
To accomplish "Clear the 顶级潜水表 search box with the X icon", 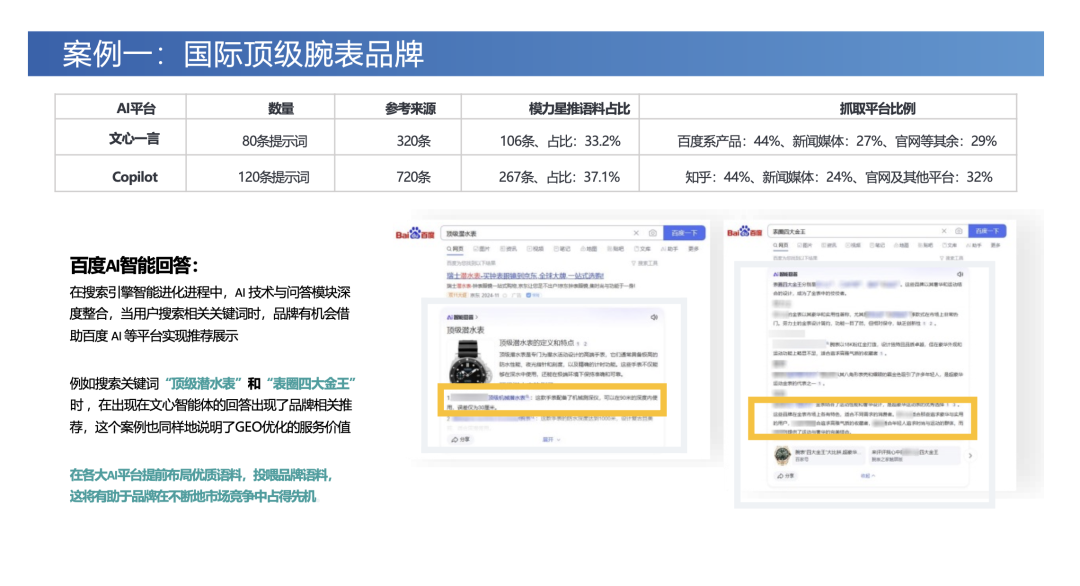I will [x=636, y=233].
